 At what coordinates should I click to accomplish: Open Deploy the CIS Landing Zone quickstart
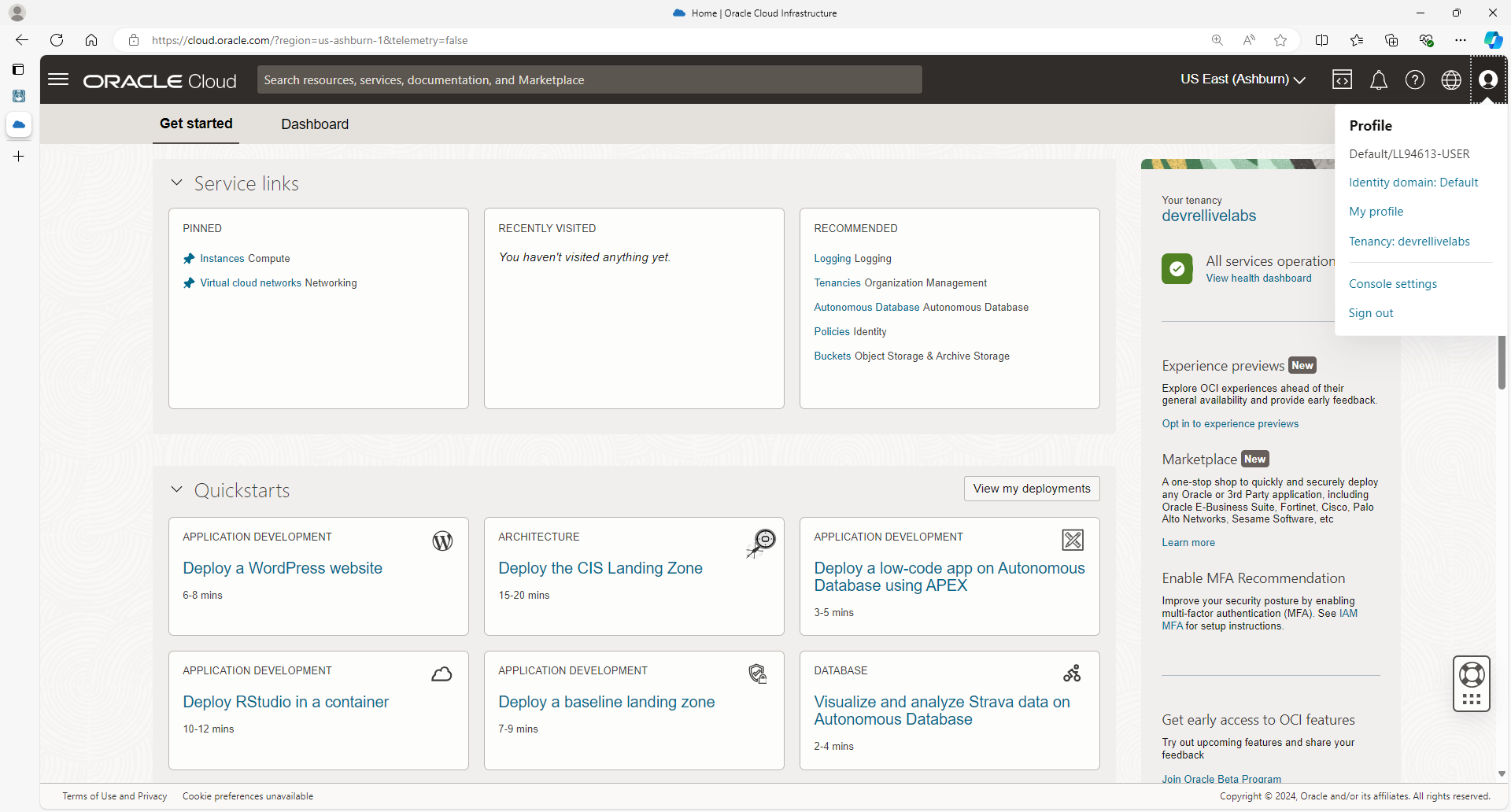click(x=600, y=568)
